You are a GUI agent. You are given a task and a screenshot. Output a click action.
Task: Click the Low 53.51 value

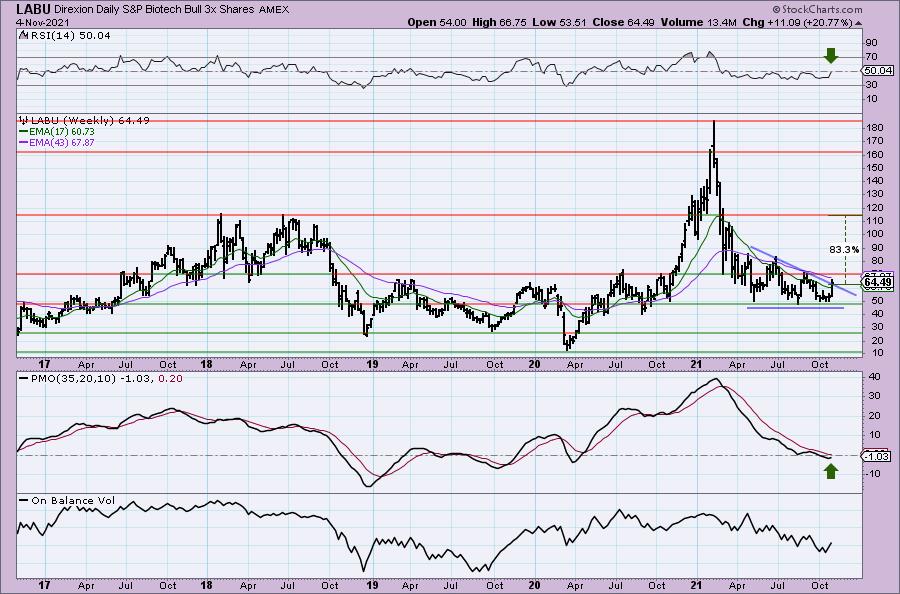pos(558,22)
